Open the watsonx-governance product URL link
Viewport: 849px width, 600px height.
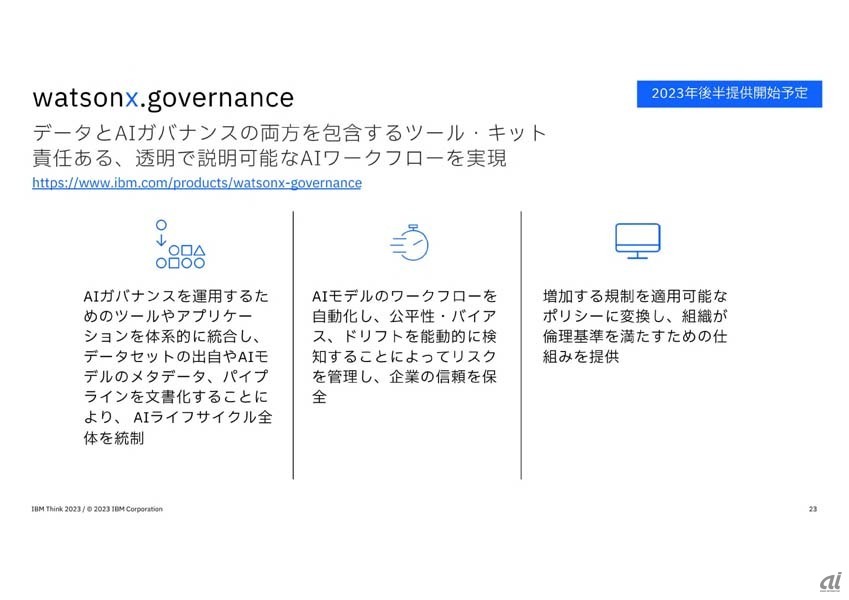197,183
